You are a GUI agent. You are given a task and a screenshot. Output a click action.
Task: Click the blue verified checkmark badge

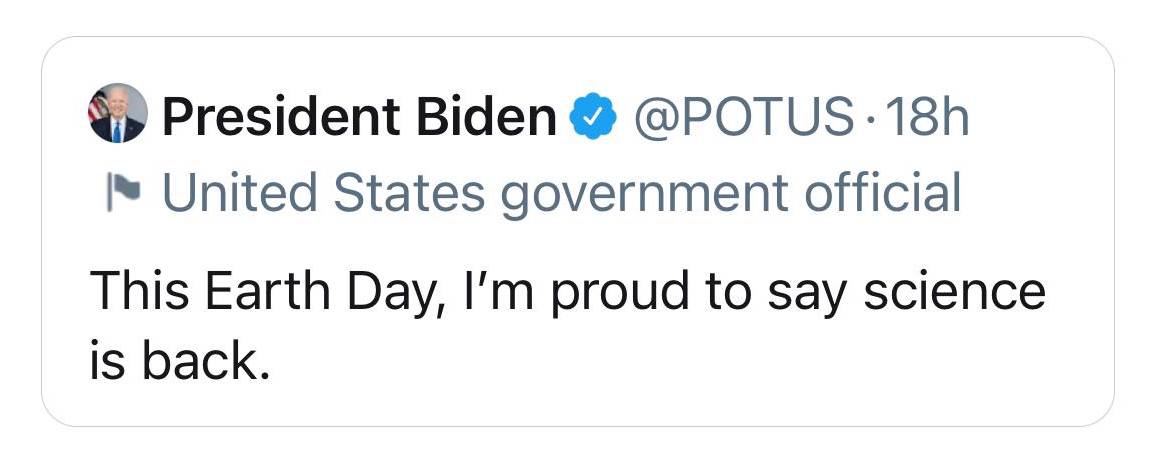(593, 119)
